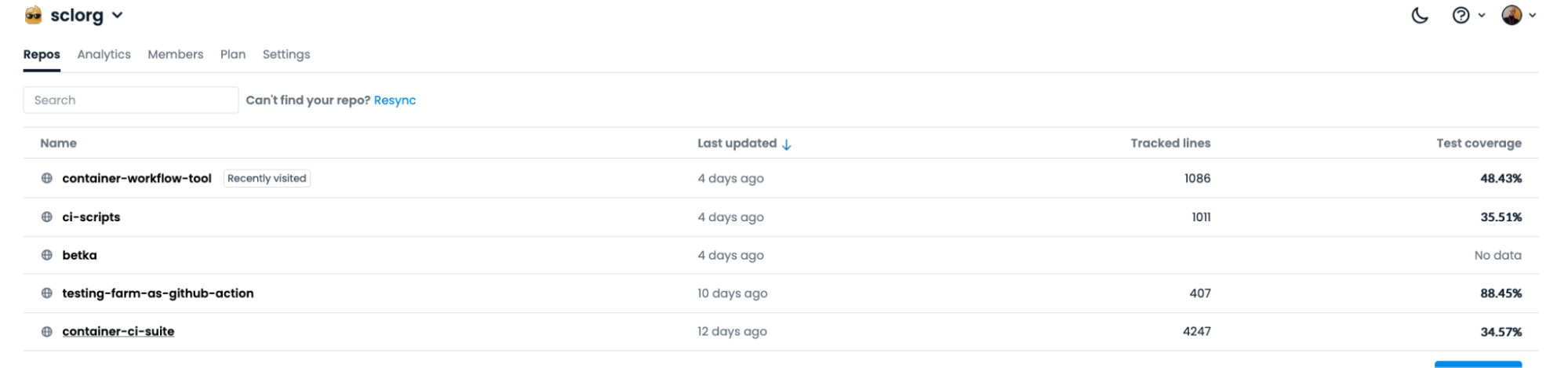Viewport: 1568px width, 368px height.
Task: Expand the sclorg organization switcher
Action: pos(118,15)
